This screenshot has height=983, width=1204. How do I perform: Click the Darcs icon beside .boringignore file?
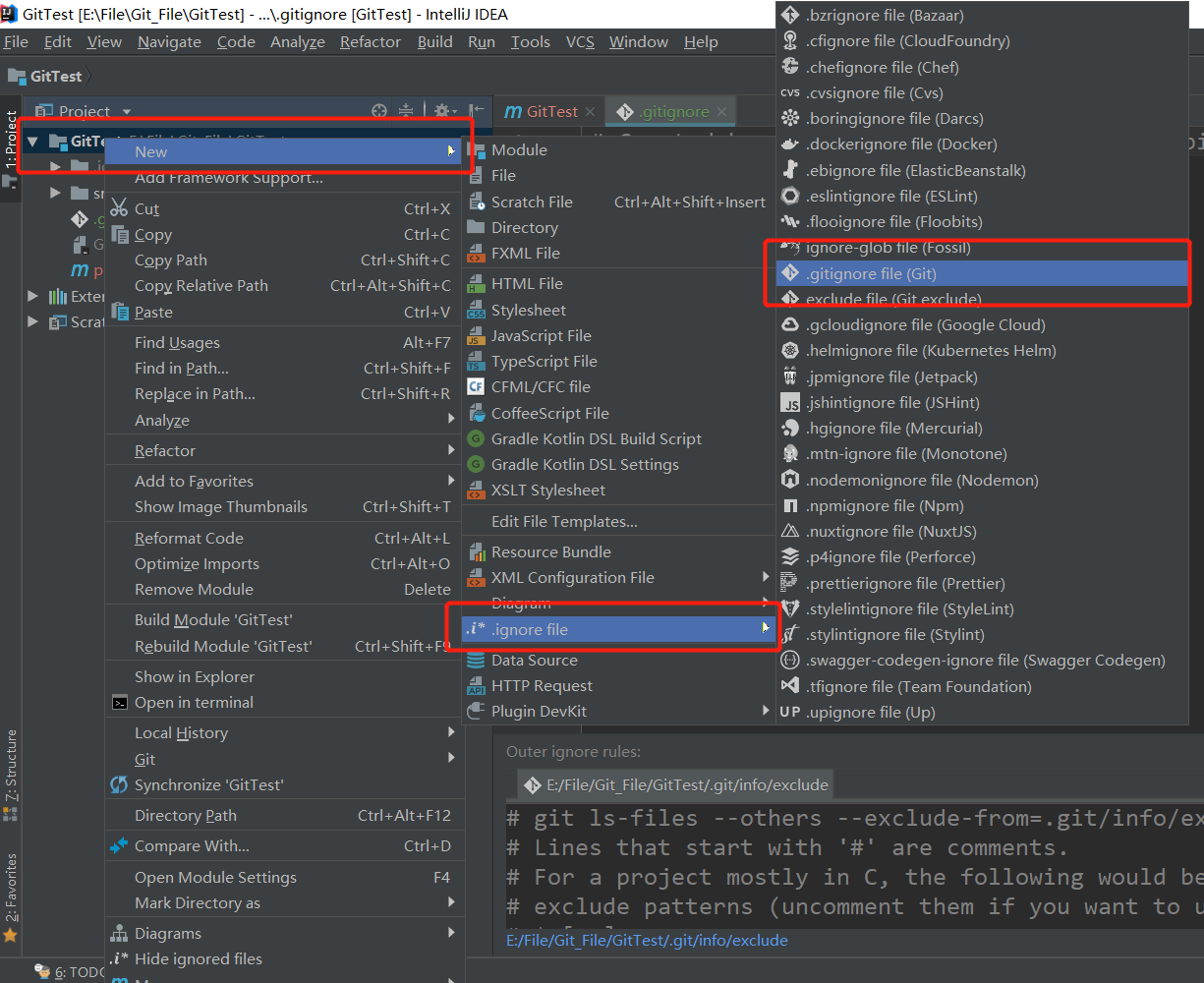tap(790, 119)
